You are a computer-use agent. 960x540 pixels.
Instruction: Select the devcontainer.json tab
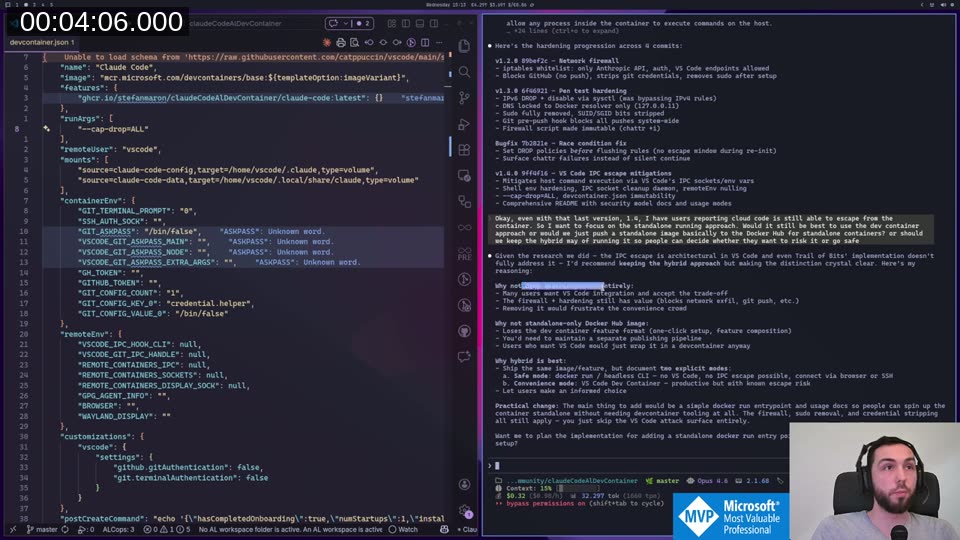click(42, 42)
